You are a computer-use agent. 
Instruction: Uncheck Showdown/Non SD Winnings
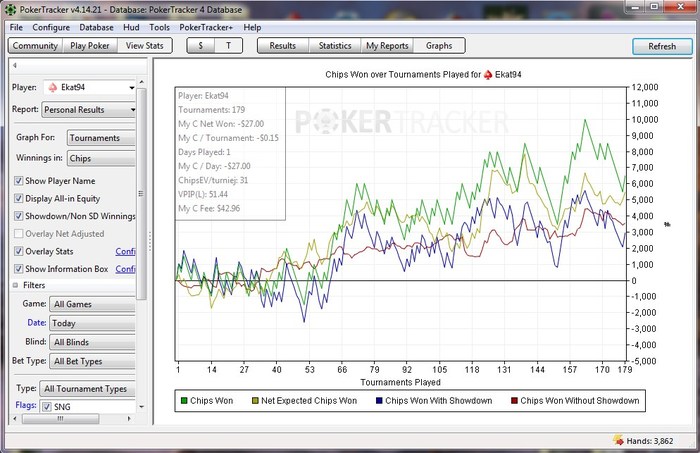(x=19, y=216)
